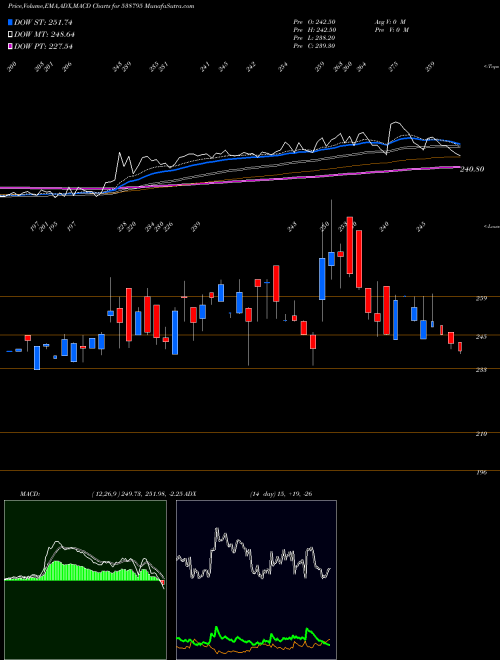The height and width of the screenshot is (660, 500).
Task: Click the 'Avg V: 0 M' value
Action: (x=389, y=22)
